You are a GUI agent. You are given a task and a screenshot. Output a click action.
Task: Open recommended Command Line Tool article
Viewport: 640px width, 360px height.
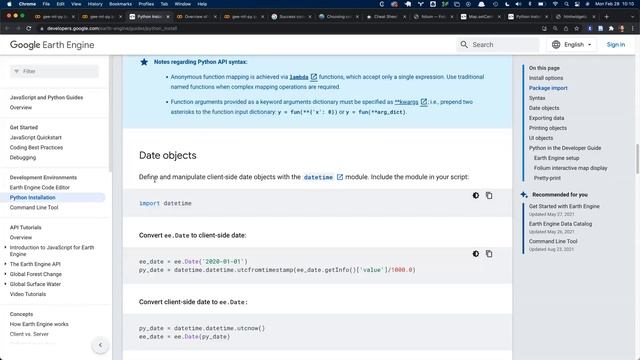pyautogui.click(x=553, y=241)
